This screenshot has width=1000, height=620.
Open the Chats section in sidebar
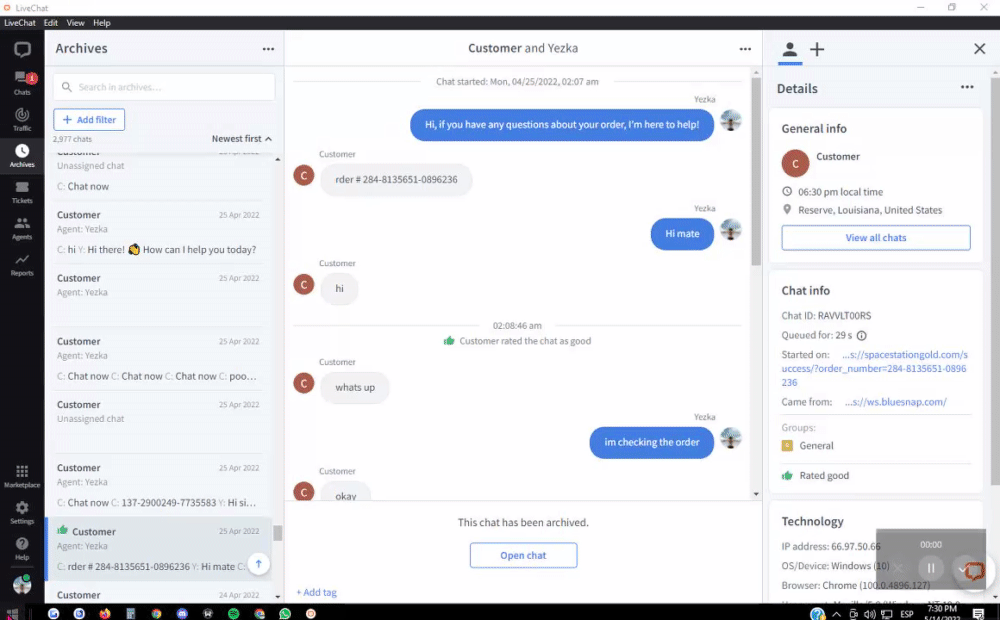(22, 83)
